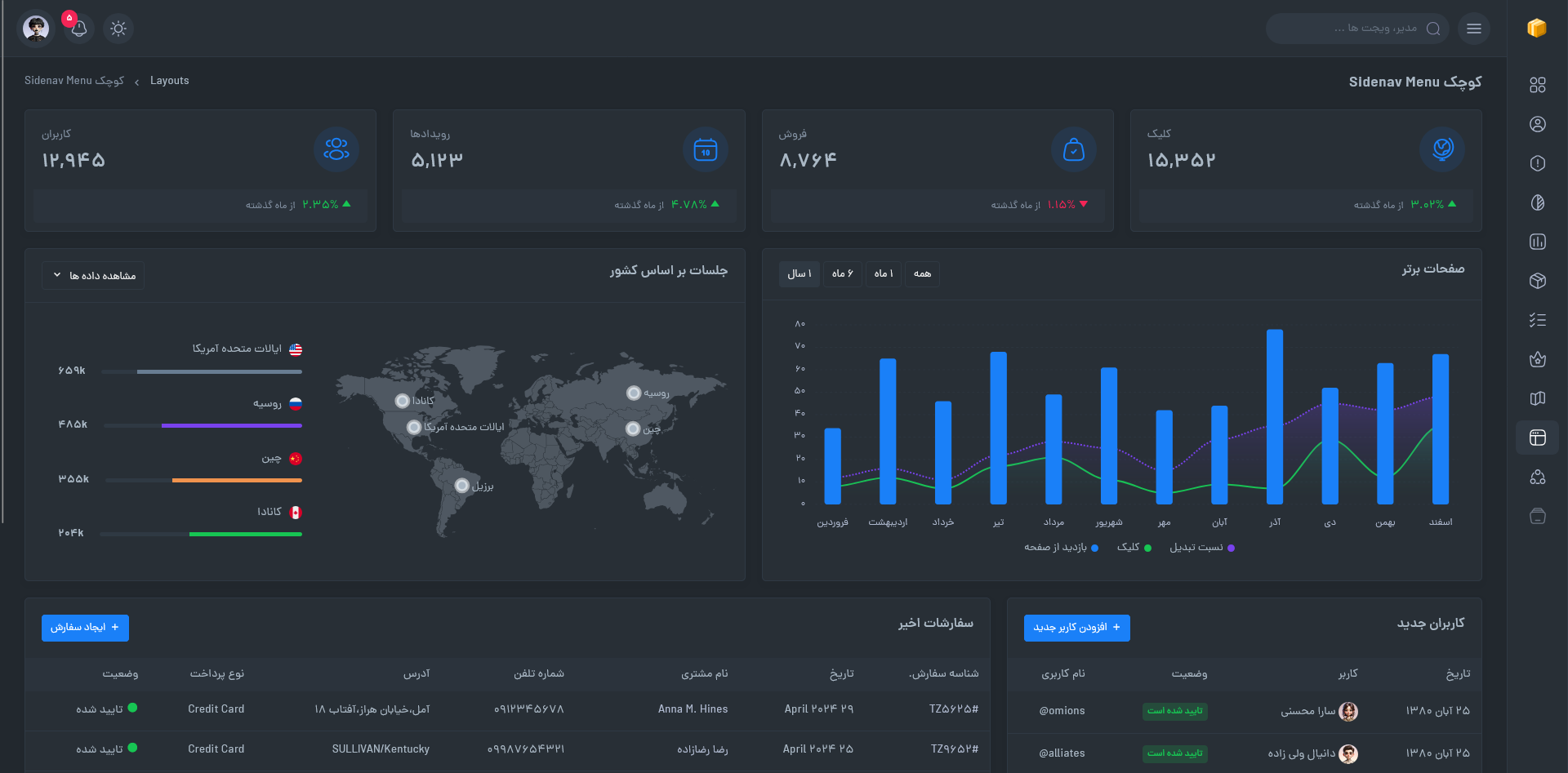Click the برزیل map marker
1568x773 pixels.
point(462,486)
